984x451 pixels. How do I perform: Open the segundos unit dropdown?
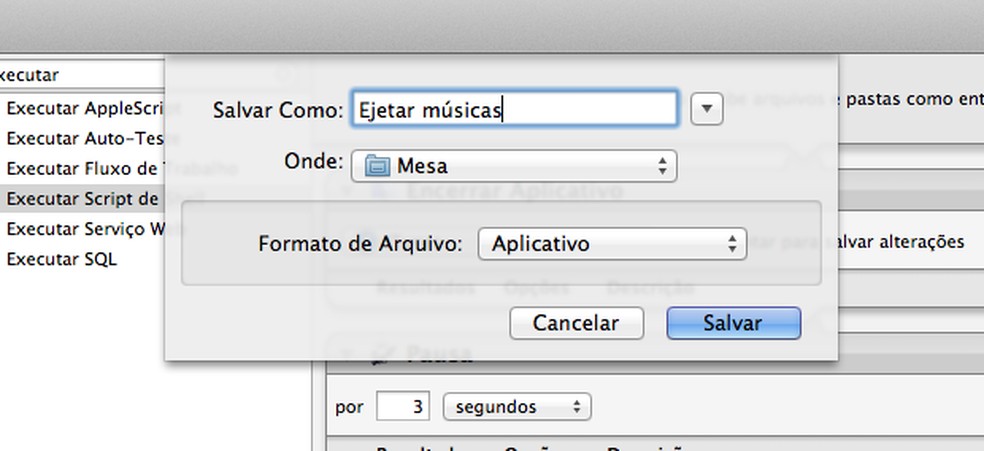point(517,406)
